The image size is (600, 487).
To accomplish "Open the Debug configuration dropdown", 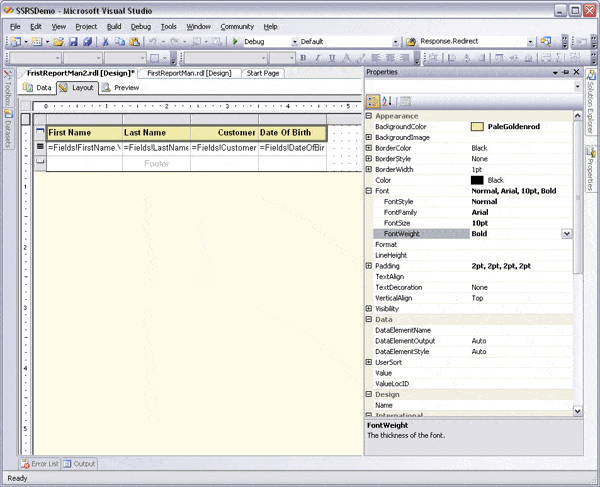I will click(293, 42).
